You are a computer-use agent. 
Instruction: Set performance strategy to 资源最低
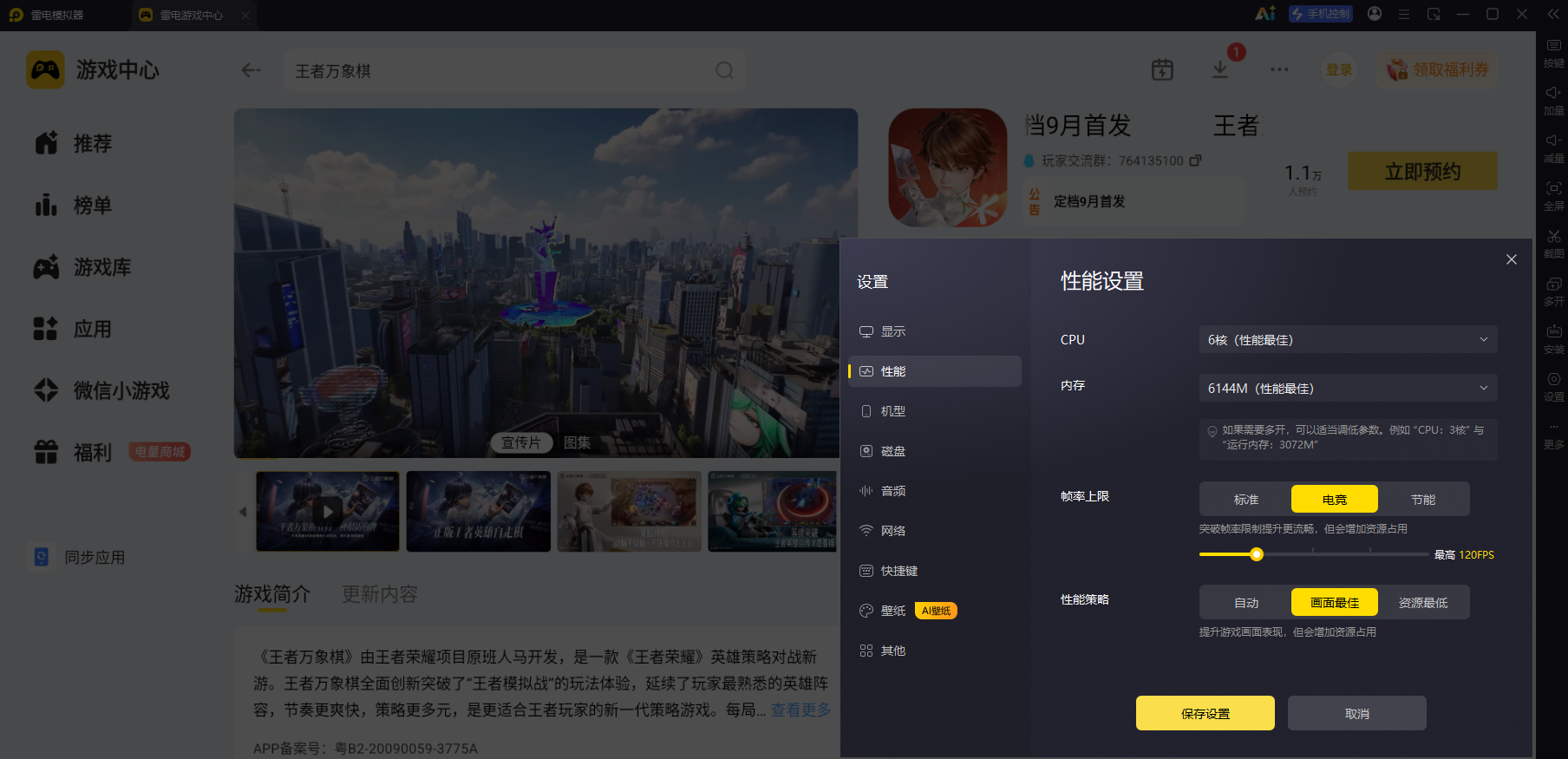[1423, 603]
